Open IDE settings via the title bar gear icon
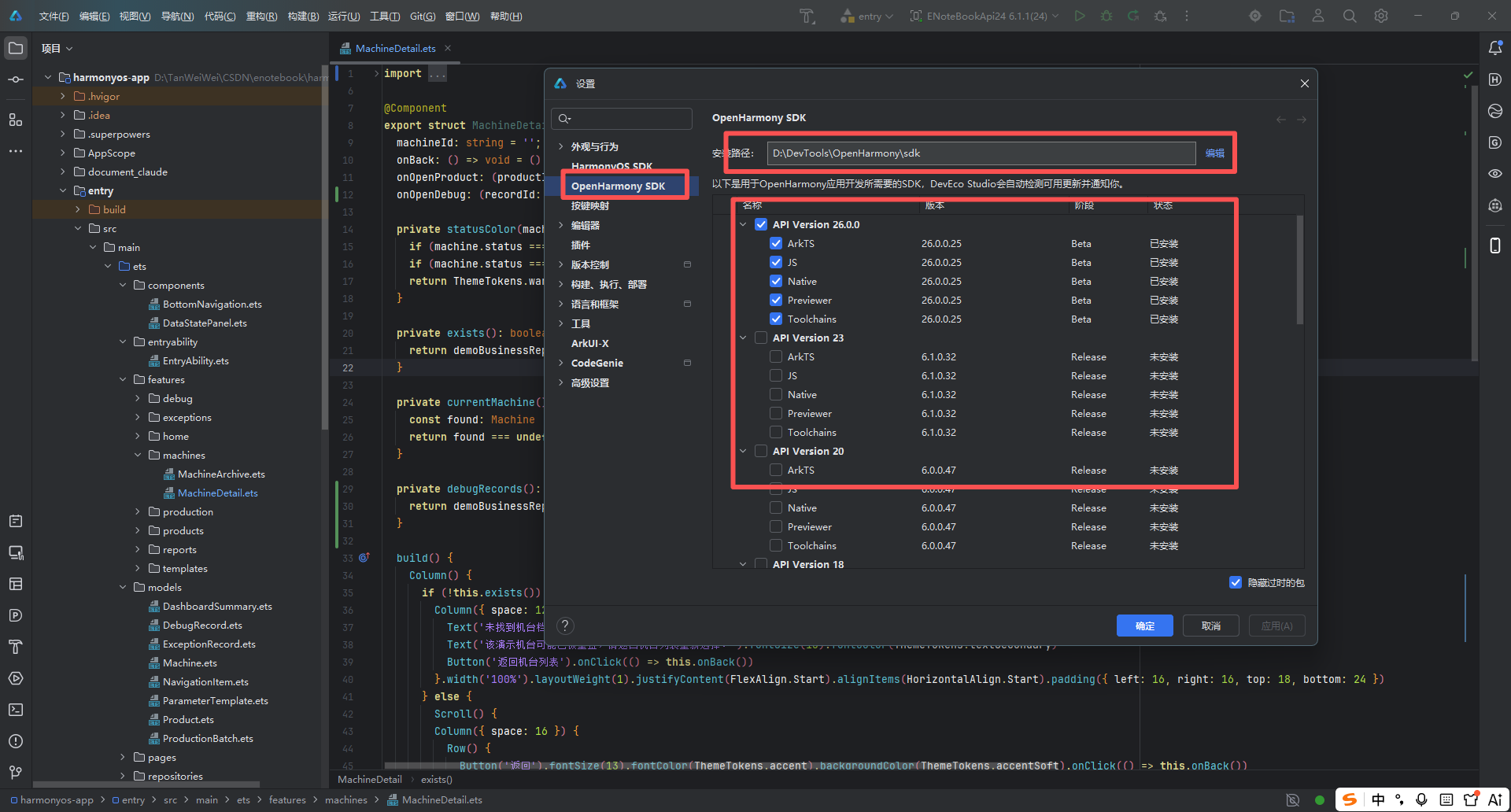This screenshot has width=1511, height=812. pyautogui.click(x=1381, y=16)
